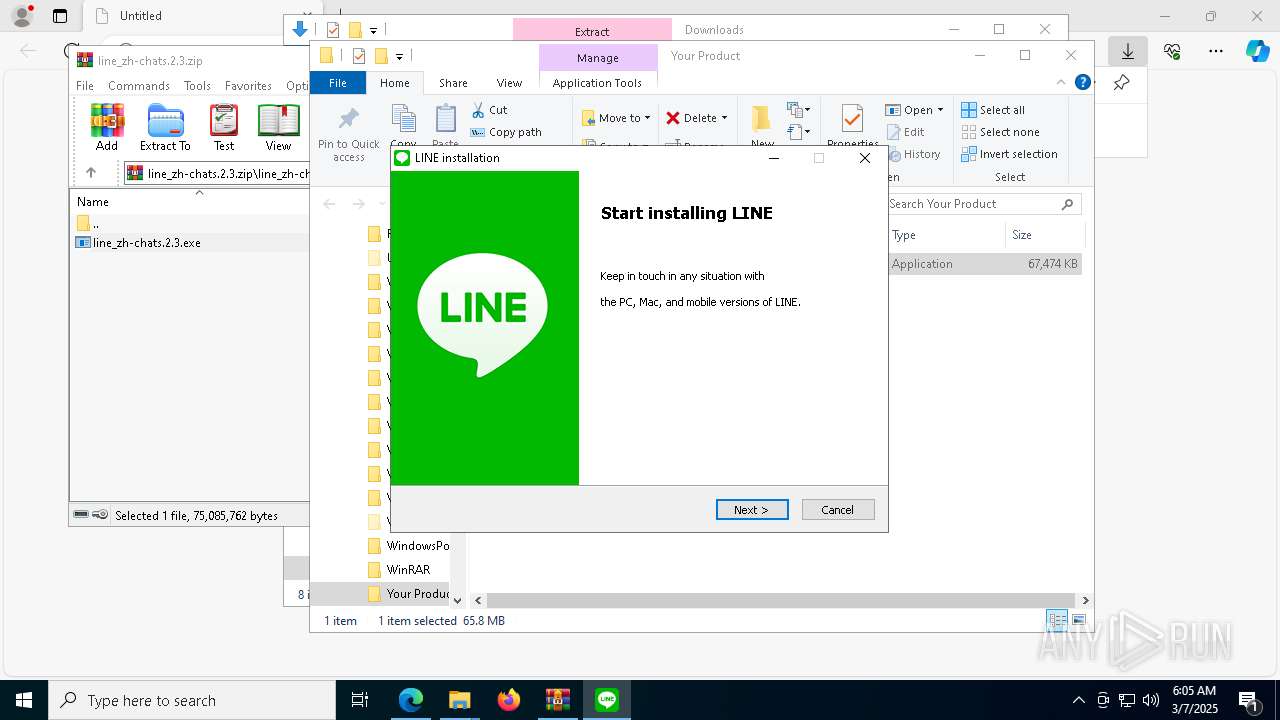
Task: Open the WinRAR Favorites menu
Action: pos(248,86)
